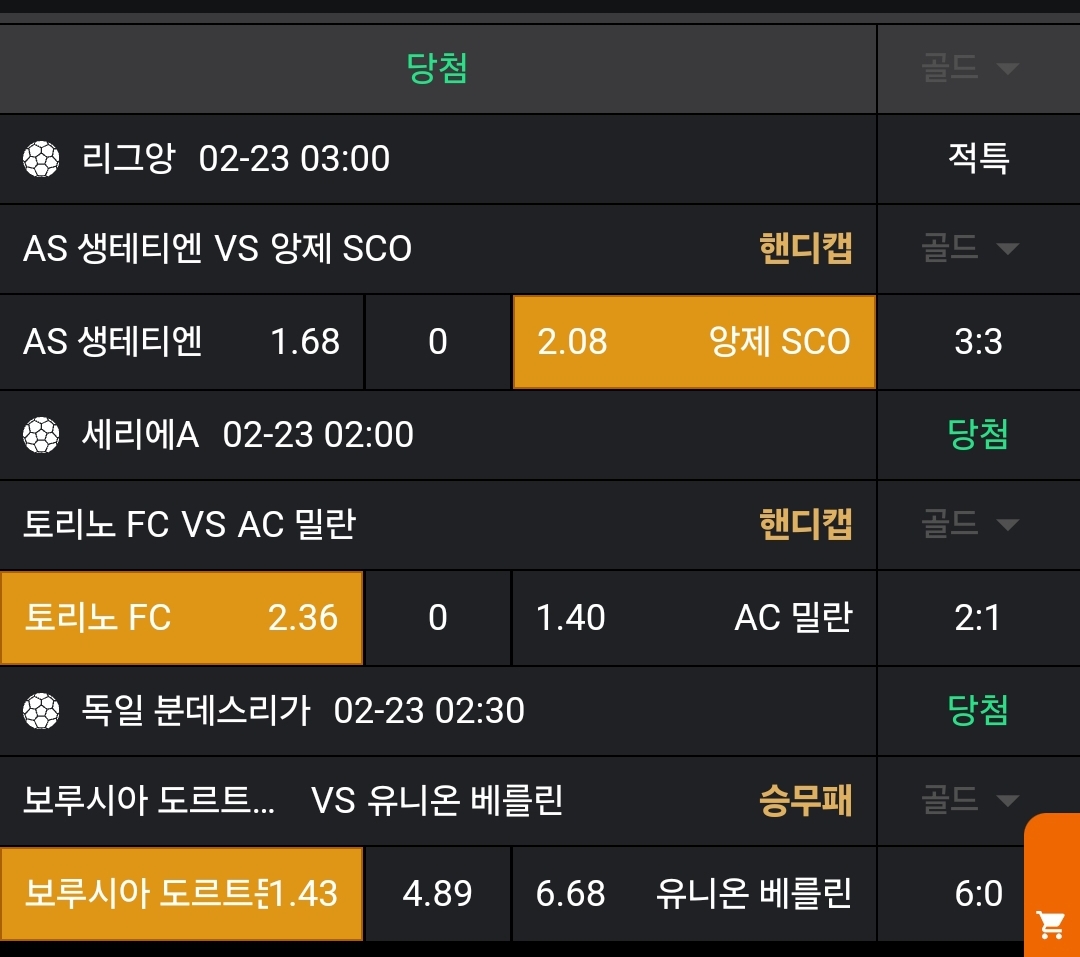Pick the 유니온 베를린 6.68 odds
The height and width of the screenshot is (957, 1080).
[693, 893]
